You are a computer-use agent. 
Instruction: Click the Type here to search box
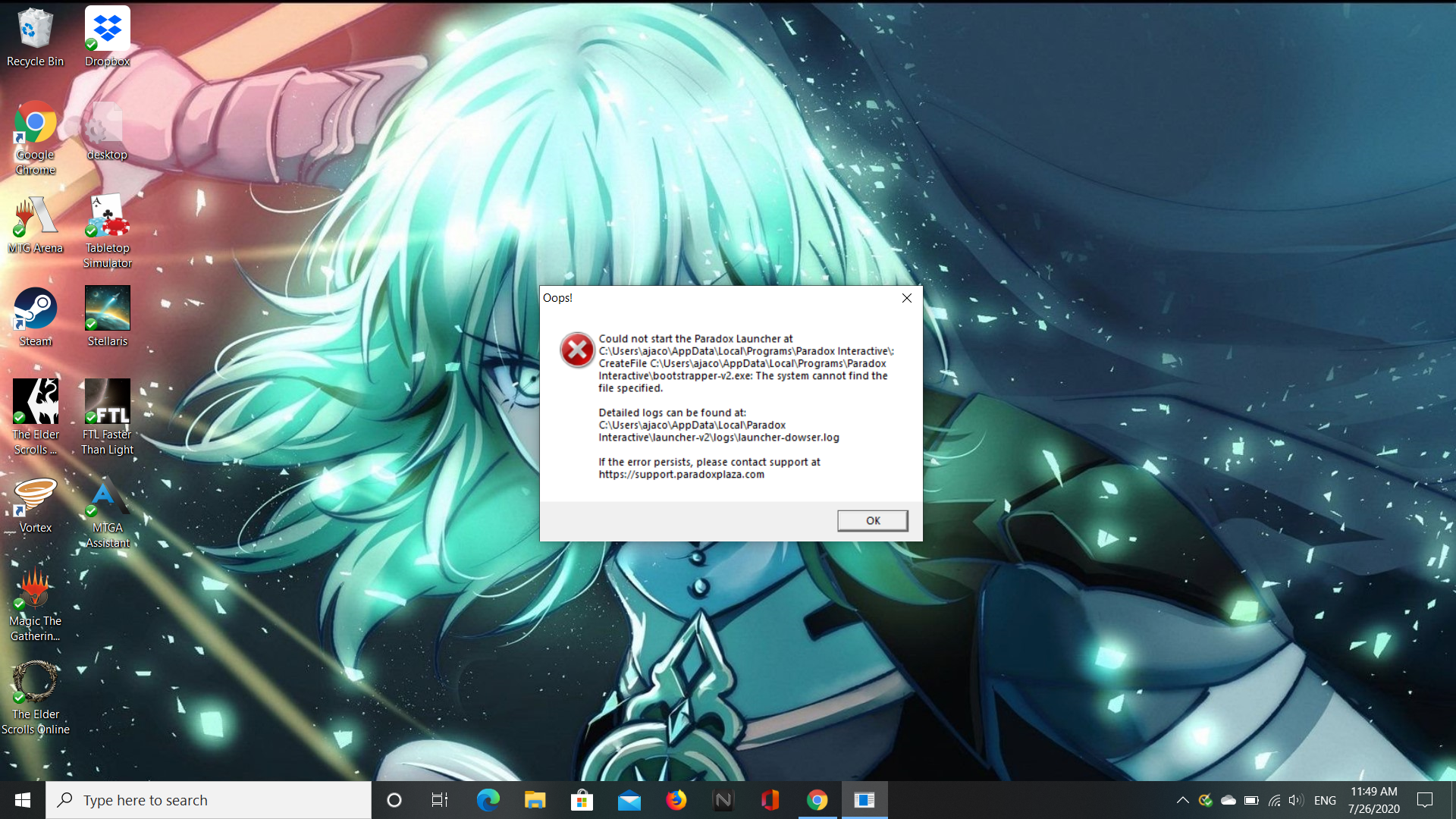coord(209,800)
